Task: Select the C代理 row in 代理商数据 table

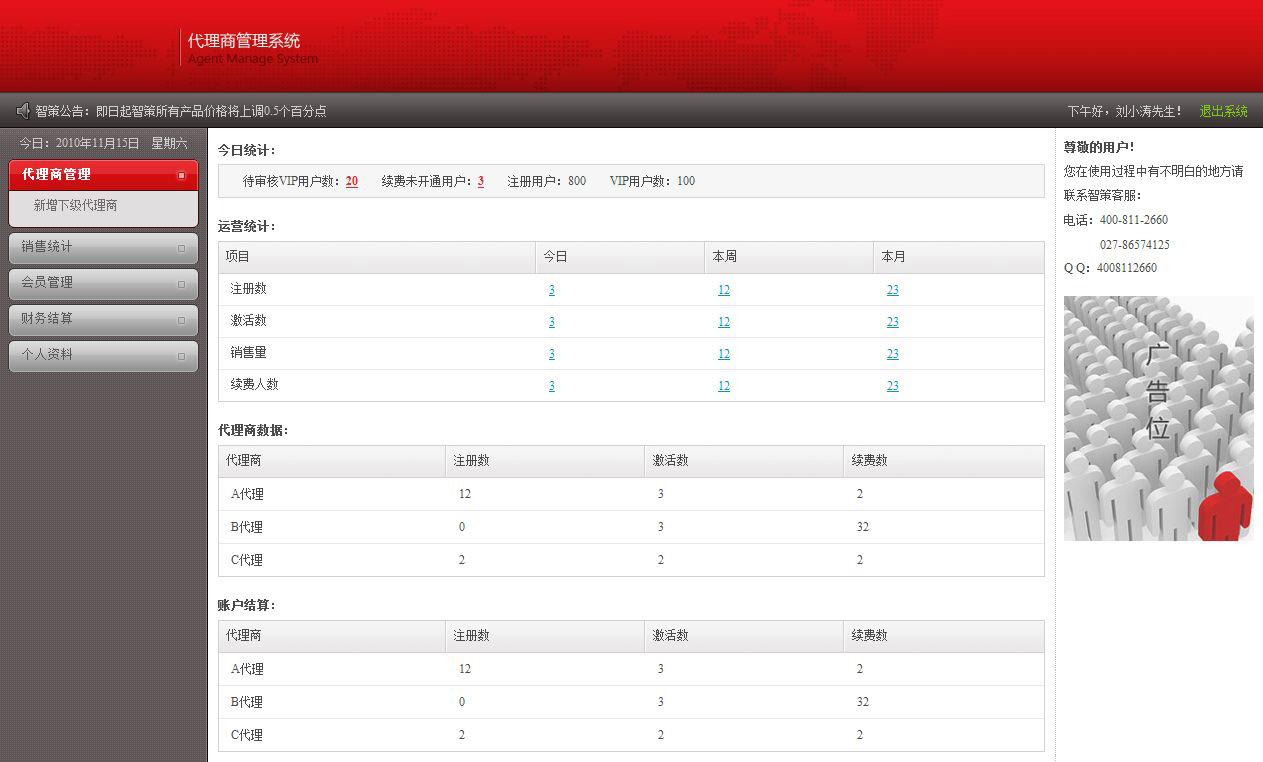Action: click(x=631, y=560)
